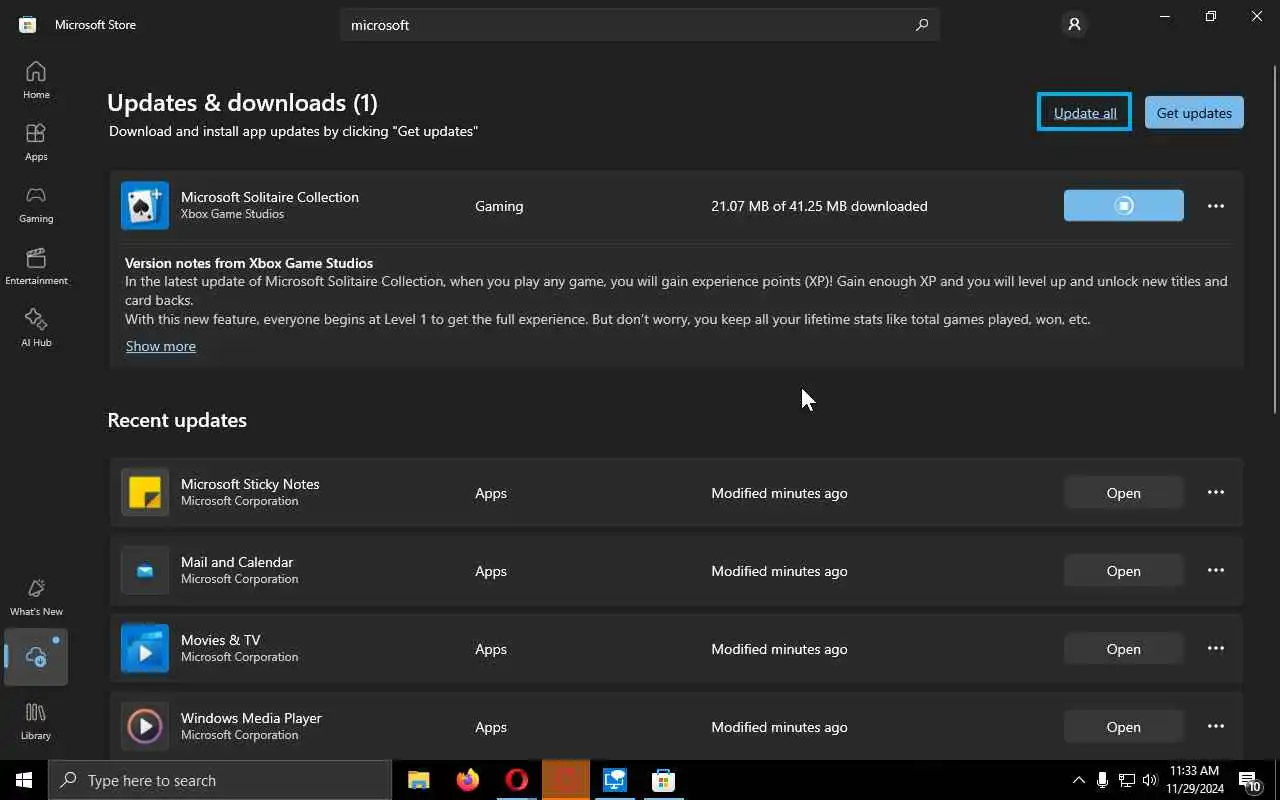Screen dimensions: 1280x800
Task: Click the volume speaker tray icon
Action: (x=1150, y=780)
